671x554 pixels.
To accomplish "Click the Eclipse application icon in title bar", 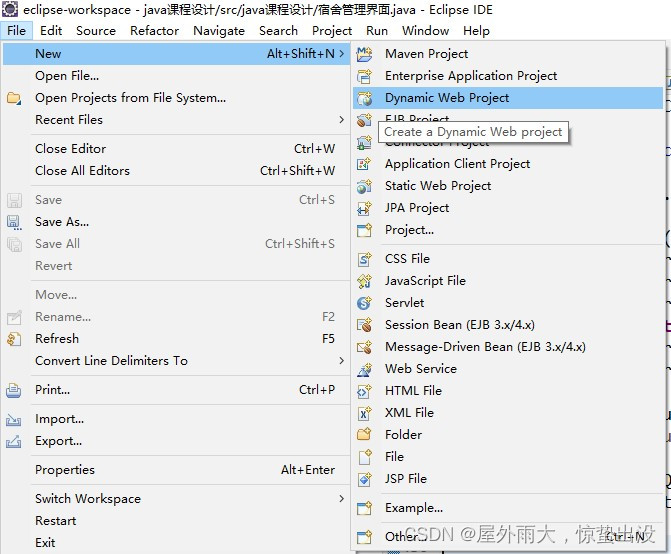I will (x=10, y=9).
